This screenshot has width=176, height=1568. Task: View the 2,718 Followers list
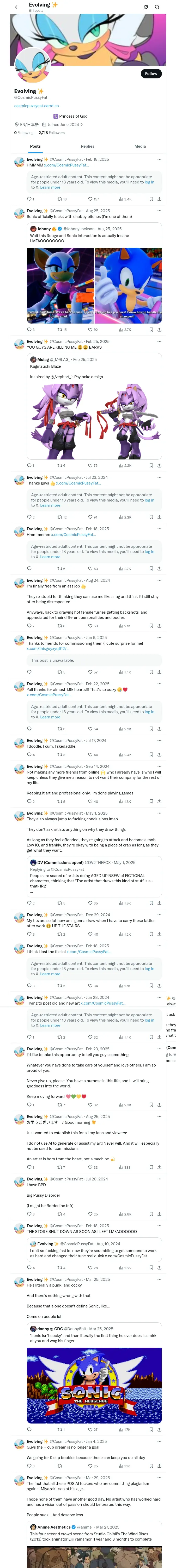coord(52,133)
